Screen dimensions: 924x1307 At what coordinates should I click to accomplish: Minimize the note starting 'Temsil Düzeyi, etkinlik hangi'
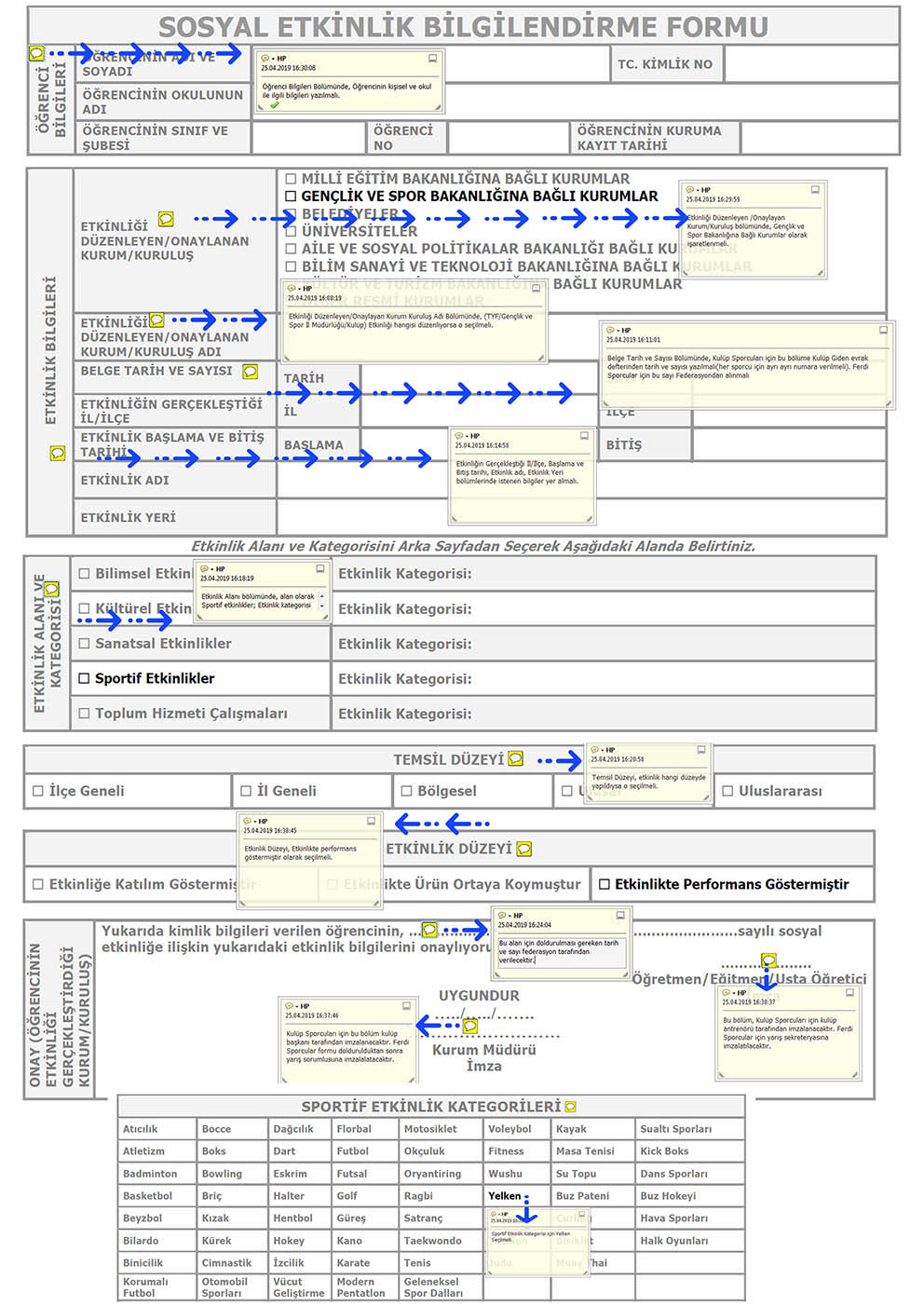pos(700,749)
